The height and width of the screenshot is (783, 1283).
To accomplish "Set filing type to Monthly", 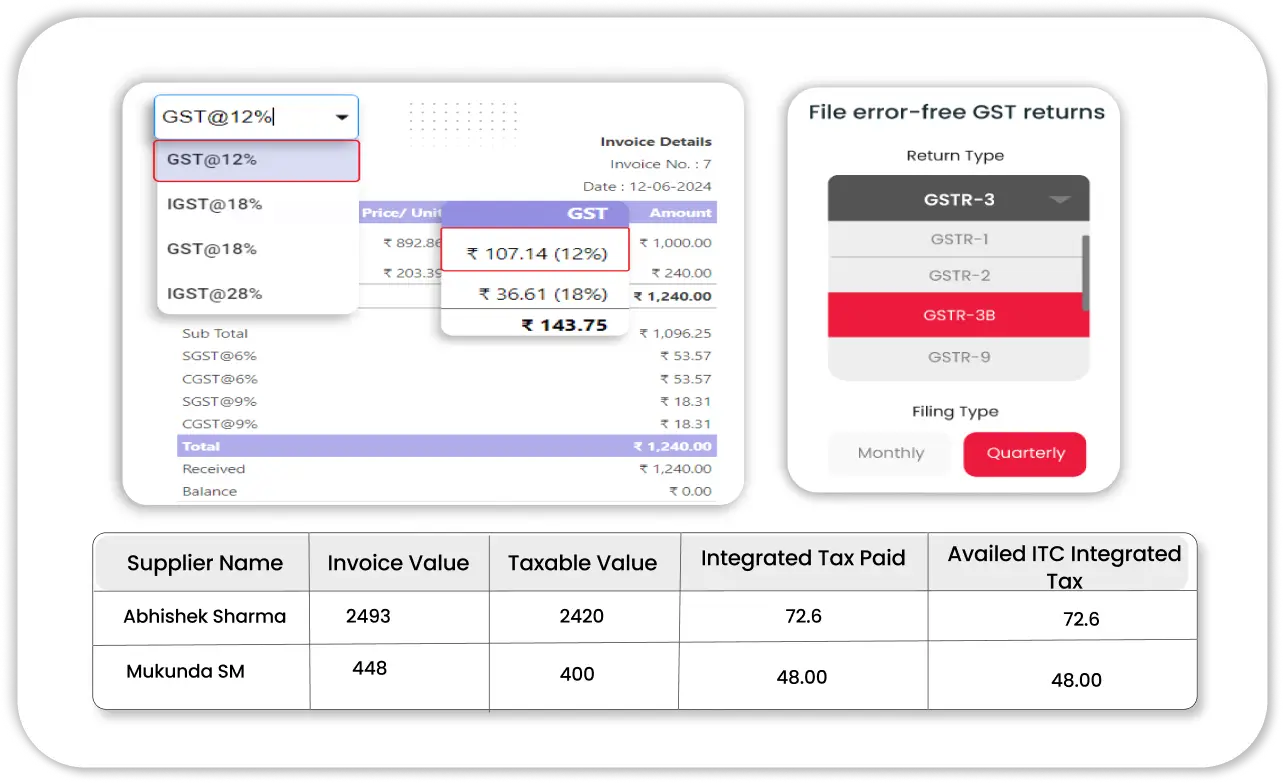I will (890, 453).
